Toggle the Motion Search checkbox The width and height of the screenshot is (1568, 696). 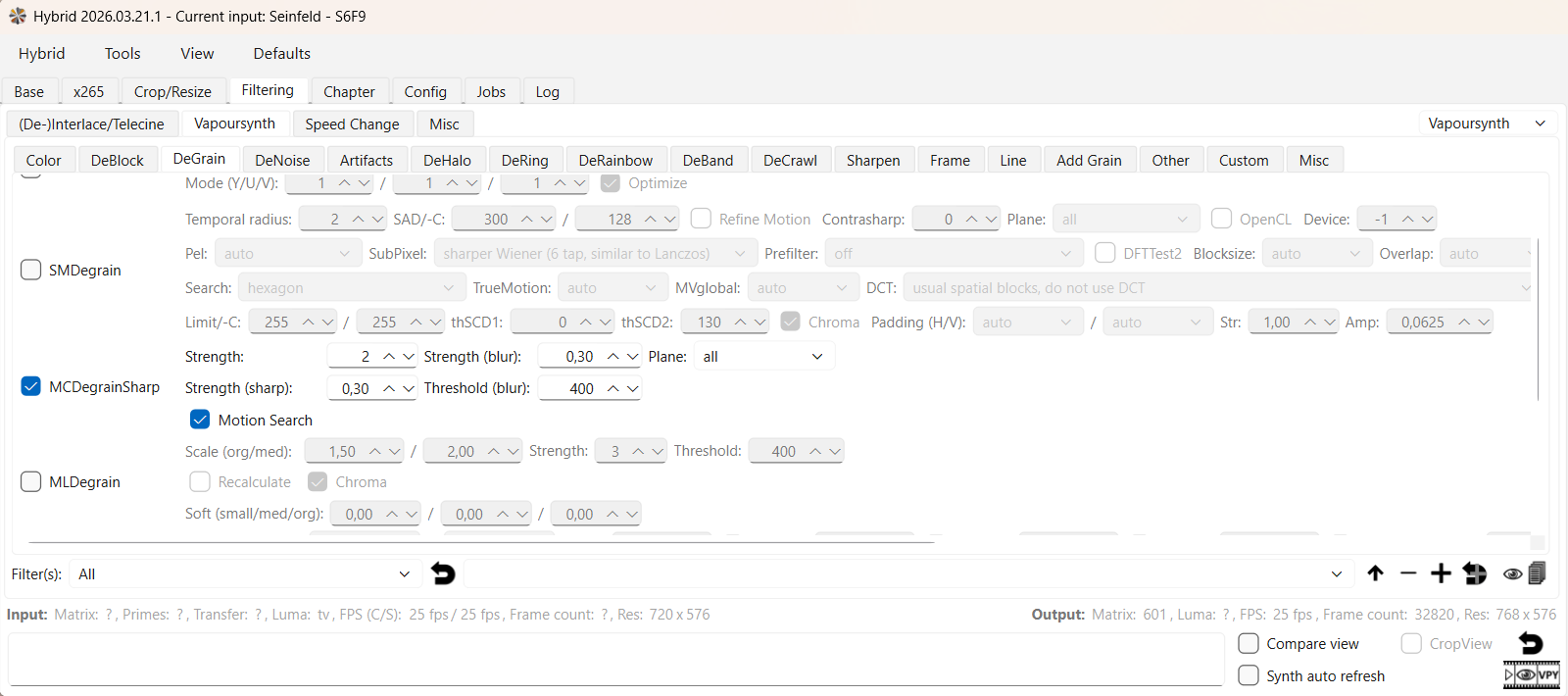200,420
